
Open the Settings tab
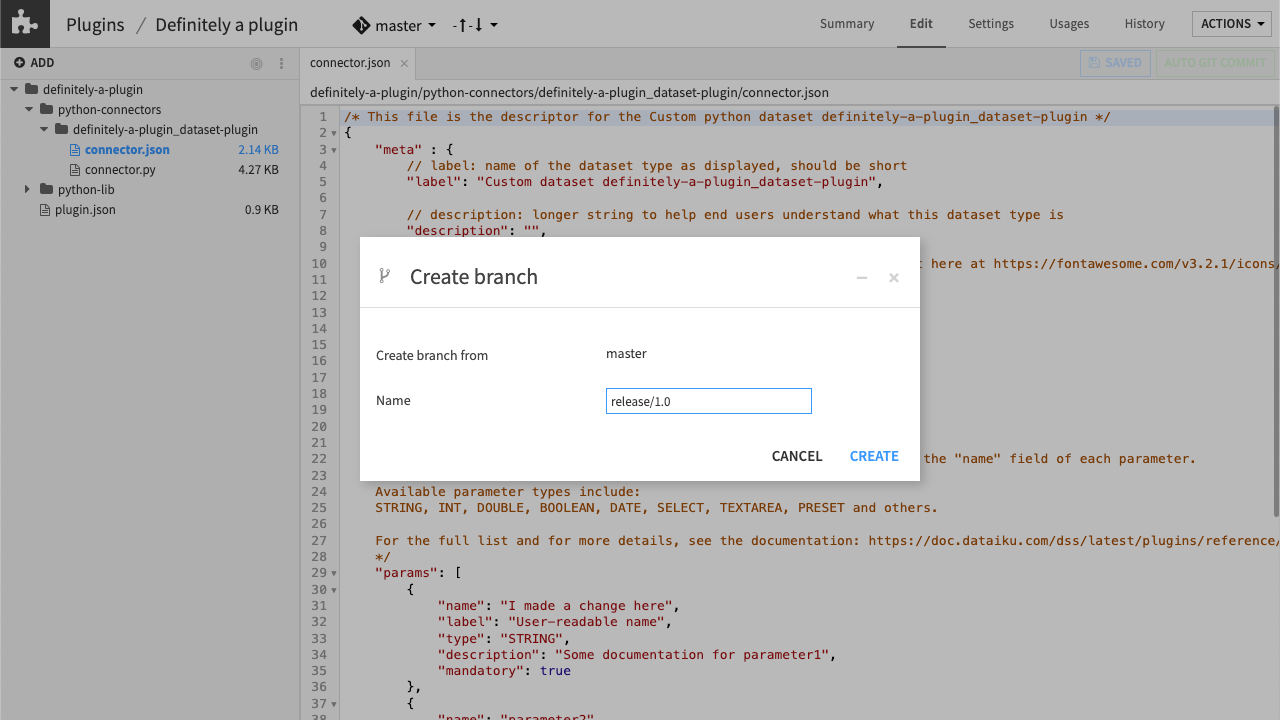pos(991,24)
